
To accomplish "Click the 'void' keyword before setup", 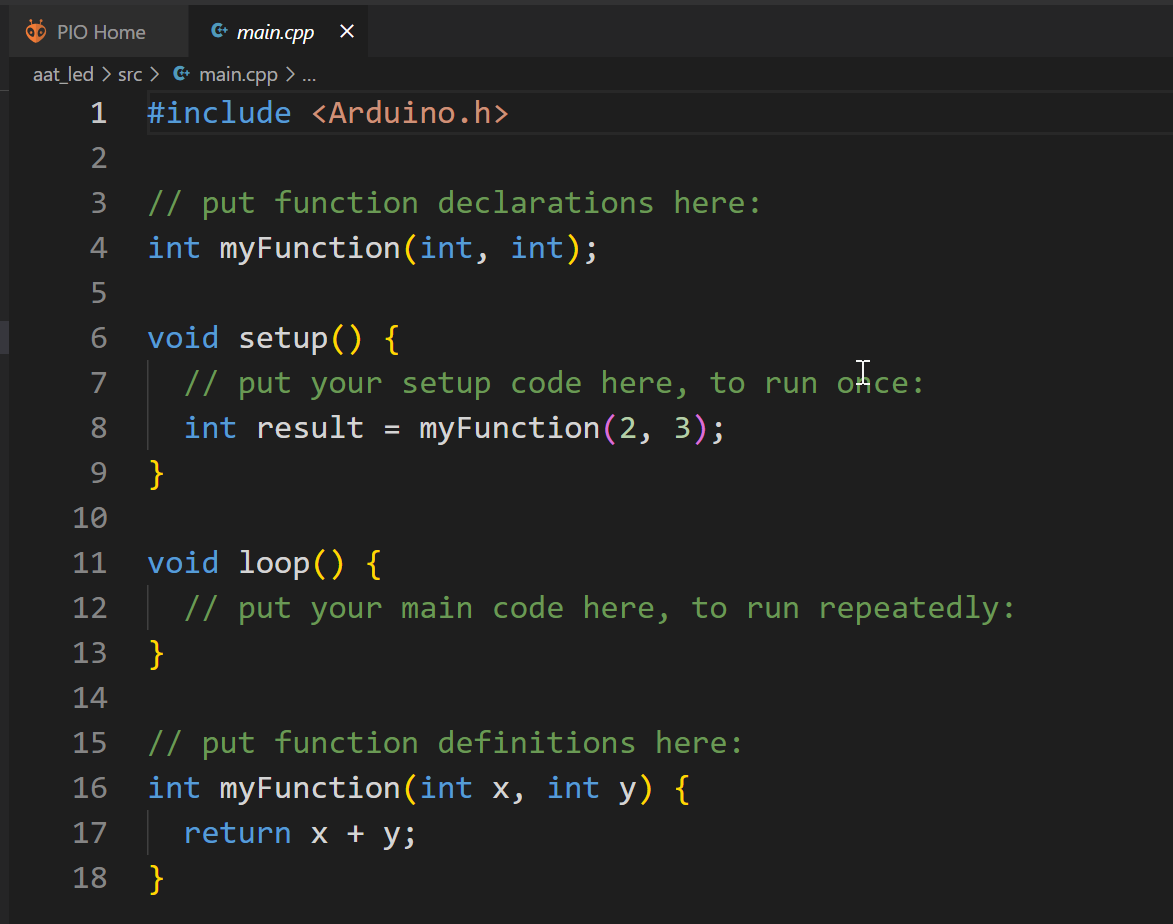I will (183, 338).
